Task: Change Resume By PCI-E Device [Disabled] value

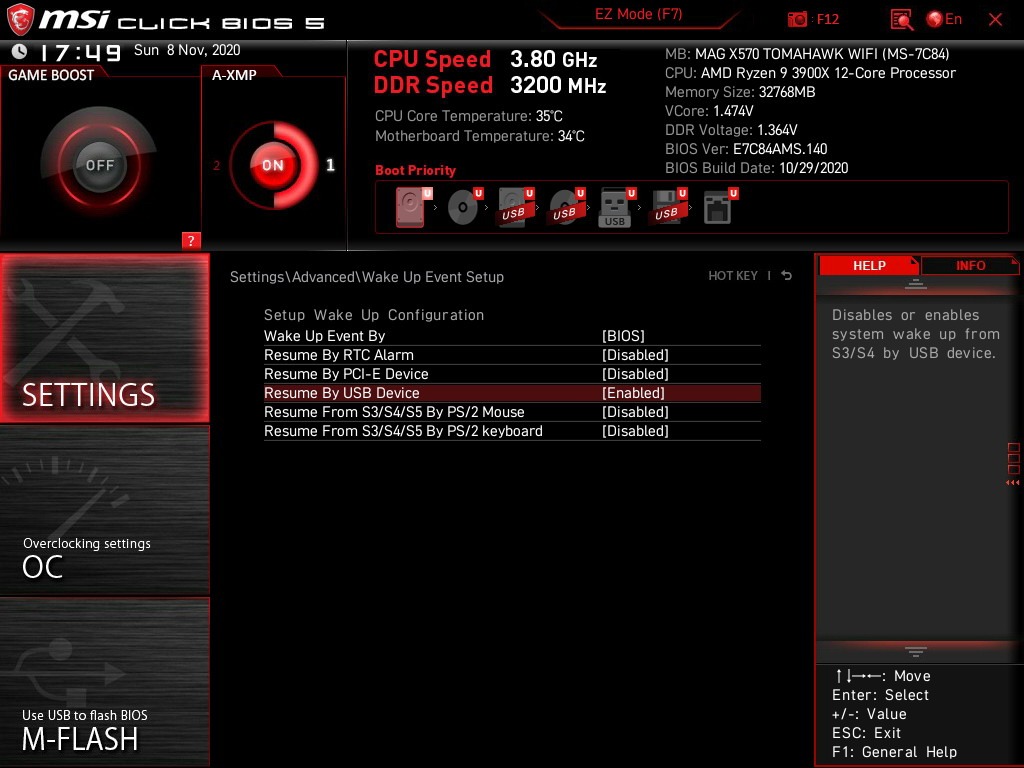Action: click(635, 374)
